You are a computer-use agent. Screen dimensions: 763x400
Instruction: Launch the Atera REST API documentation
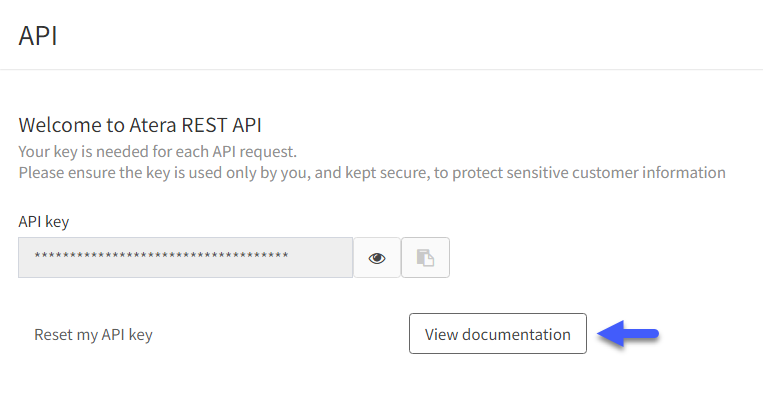(498, 334)
